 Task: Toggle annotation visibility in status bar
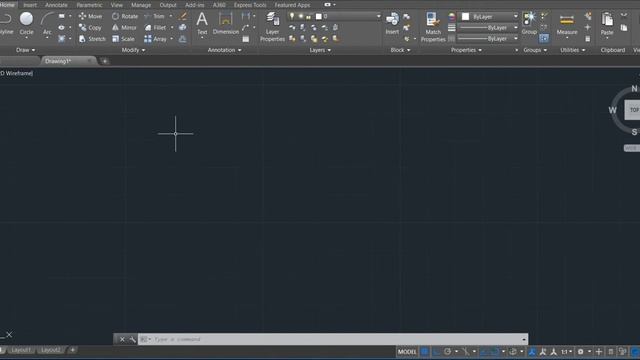pyautogui.click(x=532, y=351)
